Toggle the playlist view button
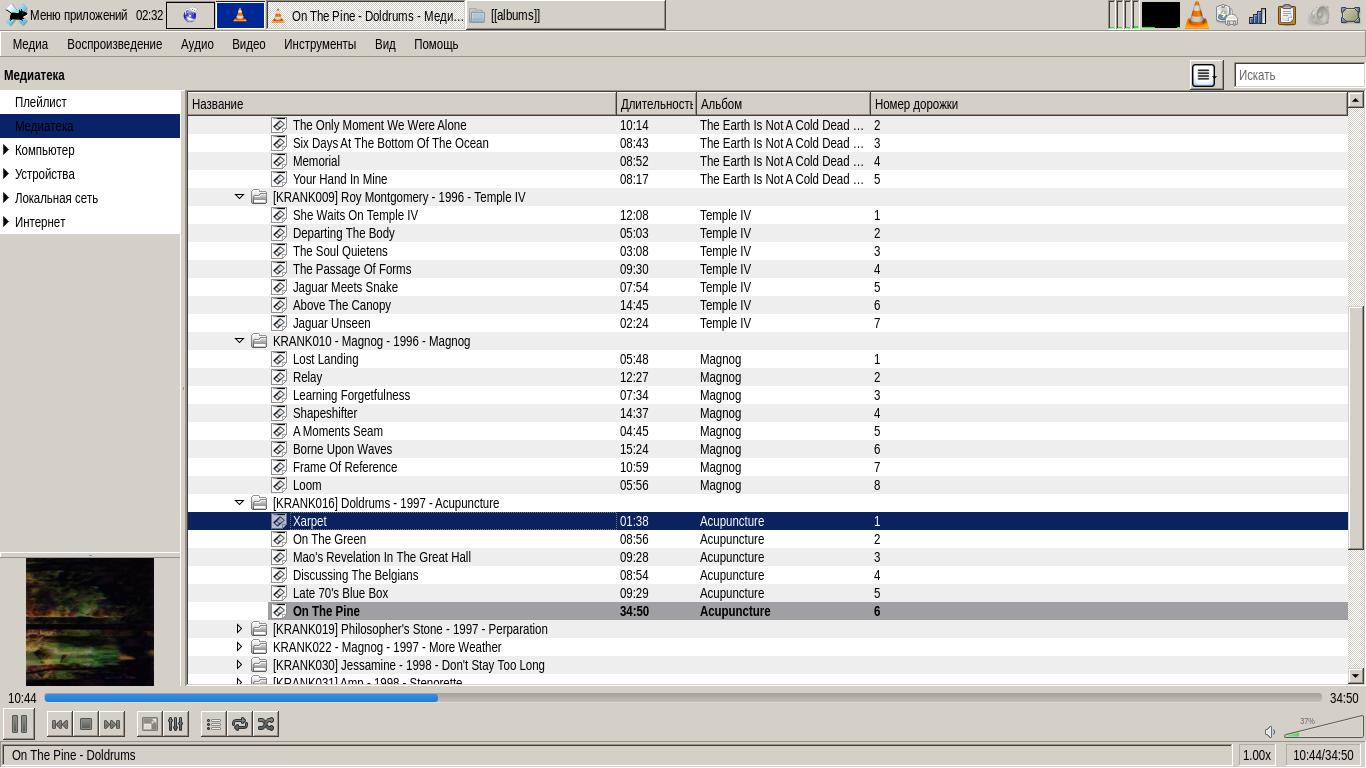The height and width of the screenshot is (768, 1366). click(x=214, y=724)
